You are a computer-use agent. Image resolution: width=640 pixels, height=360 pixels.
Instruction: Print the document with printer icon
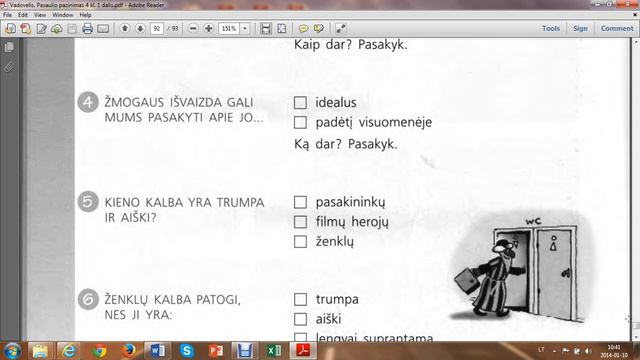click(87, 29)
